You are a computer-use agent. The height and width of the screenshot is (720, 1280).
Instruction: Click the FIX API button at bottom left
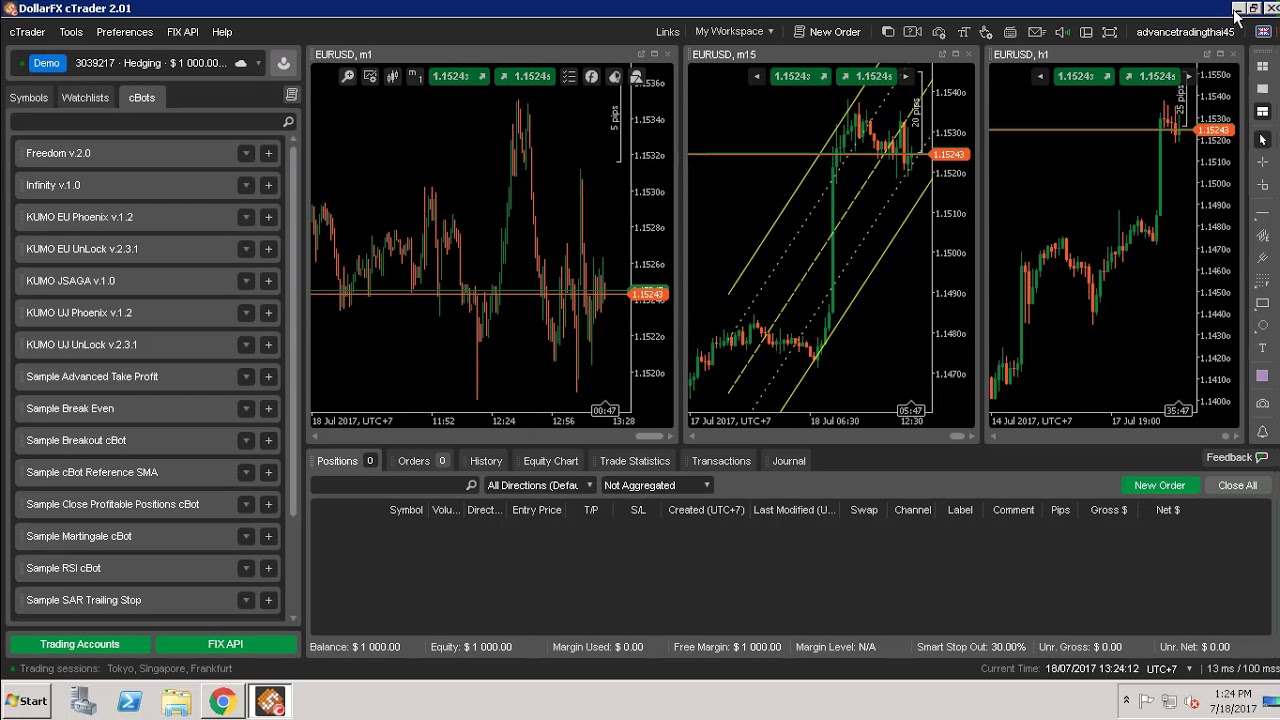pos(225,644)
